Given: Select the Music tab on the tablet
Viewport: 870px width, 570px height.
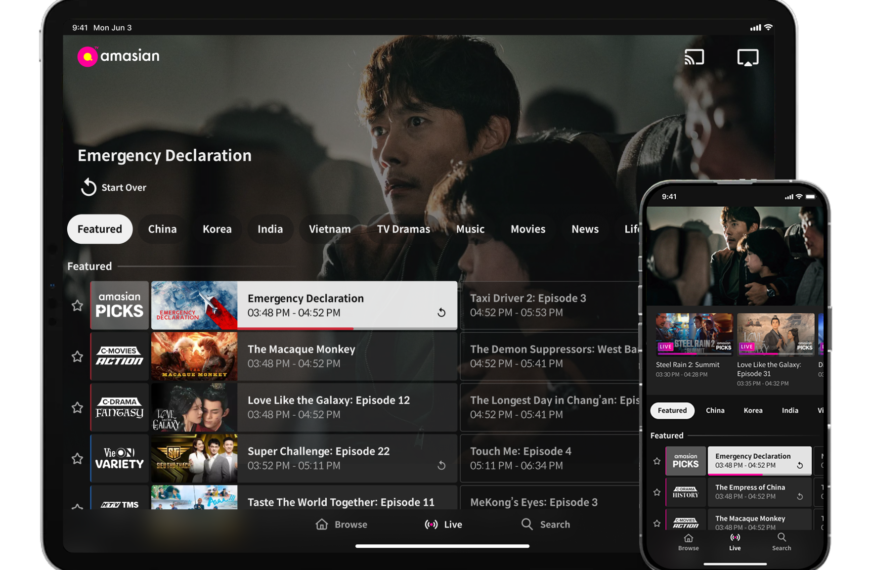Looking at the screenshot, I should [x=470, y=229].
